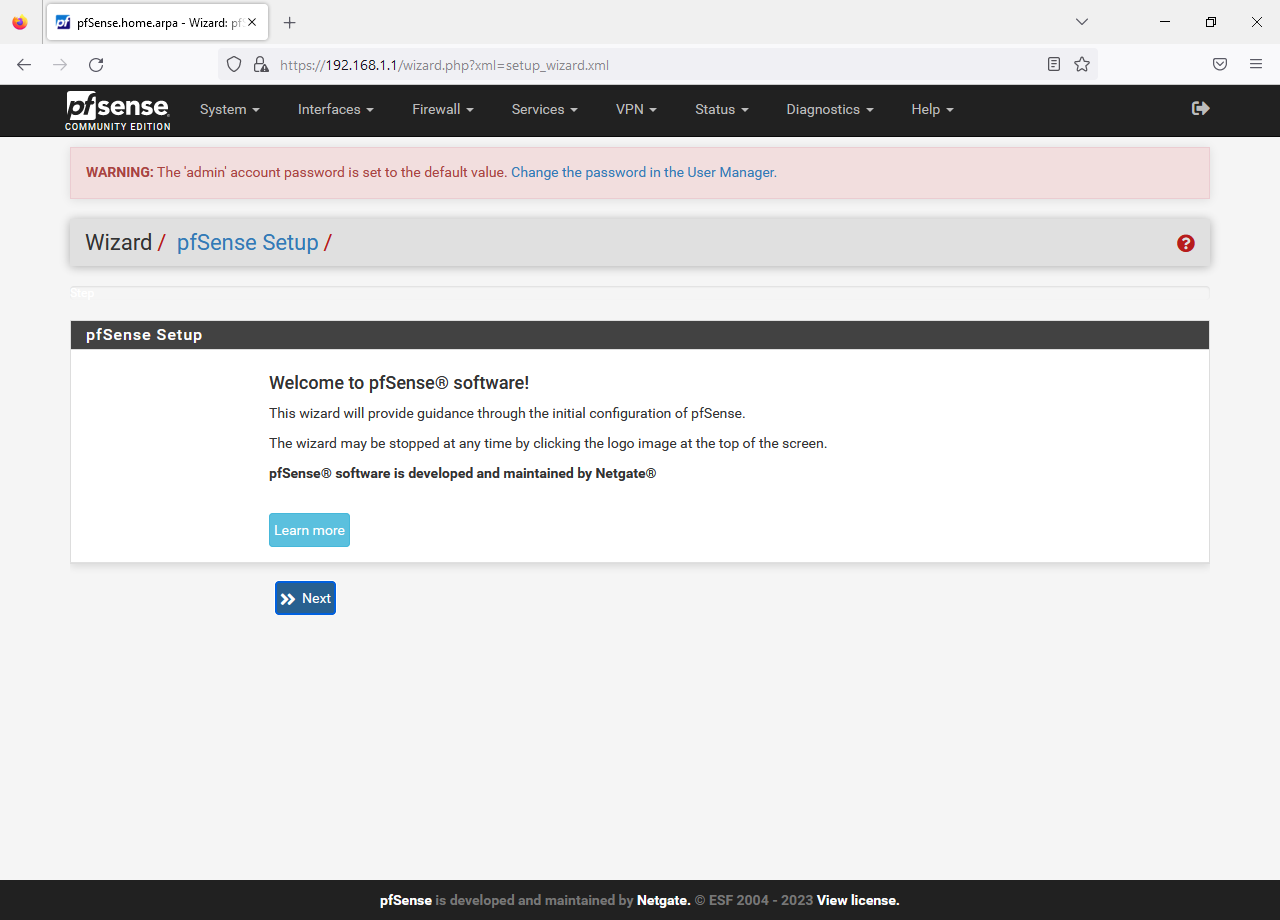Click Change the password in User Manager link
The height and width of the screenshot is (920, 1280).
644,172
